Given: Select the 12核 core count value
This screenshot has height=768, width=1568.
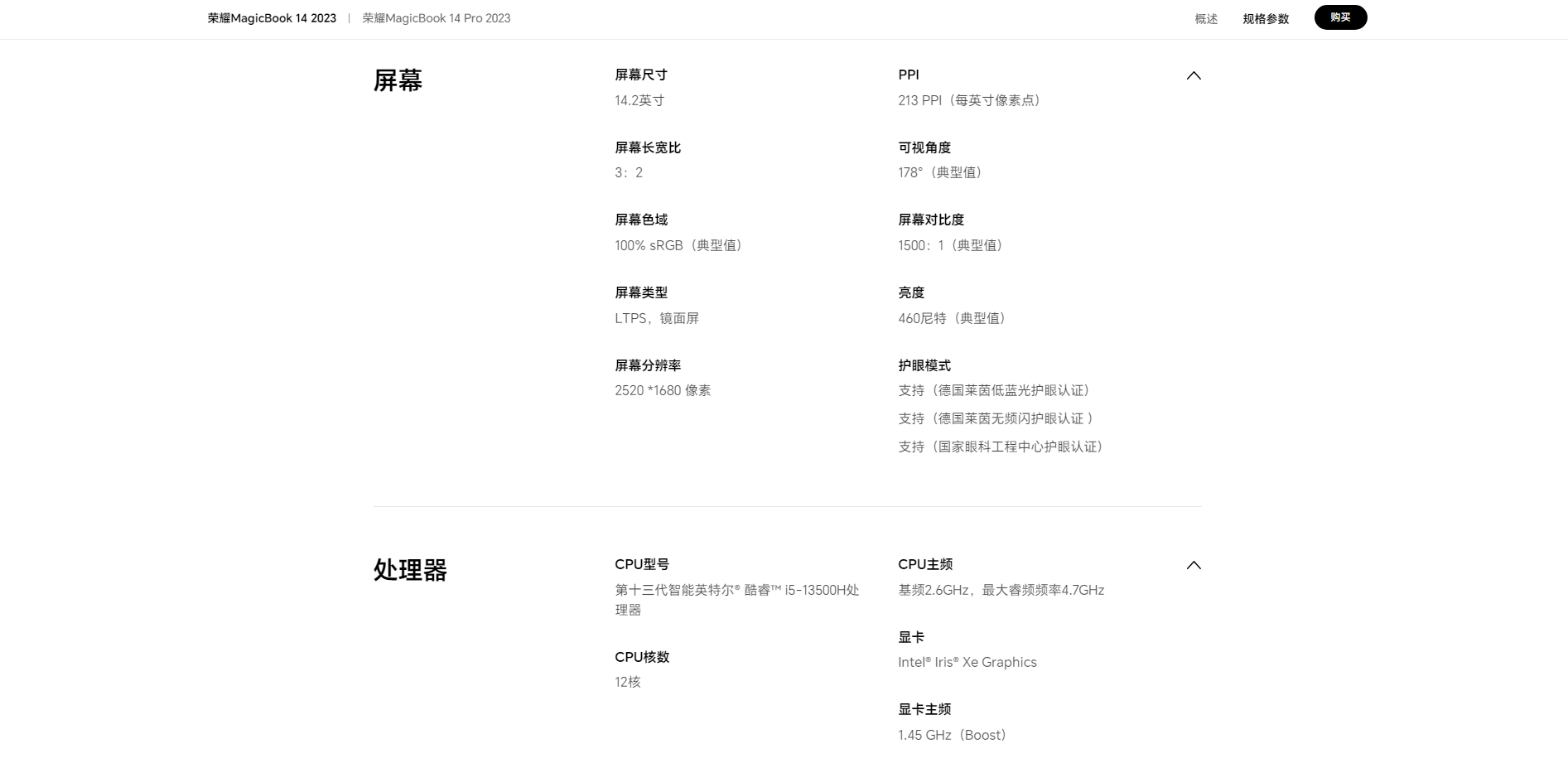Looking at the screenshot, I should coord(628,682).
